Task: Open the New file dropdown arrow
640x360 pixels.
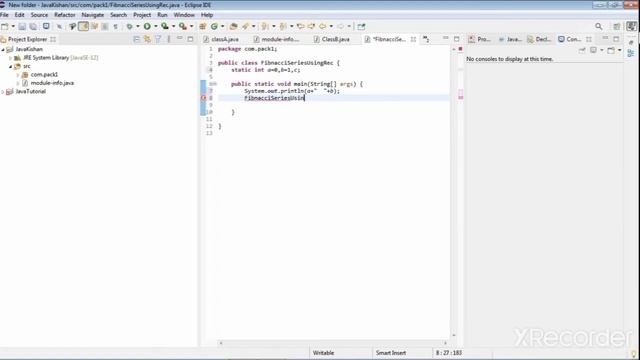Action: click(13, 27)
